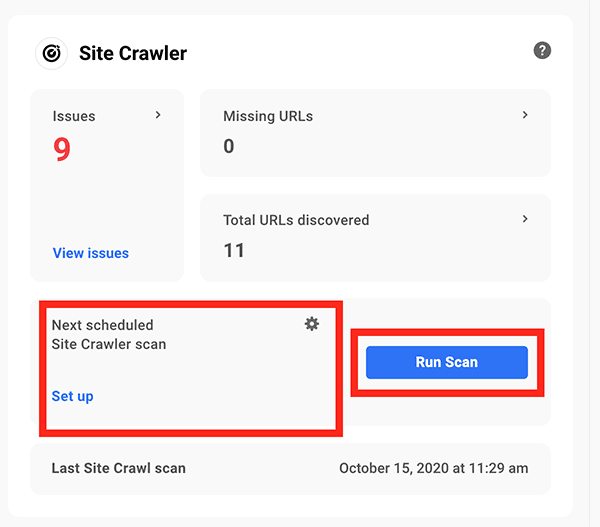Expand the Total URLs discovered chevron

(526, 219)
